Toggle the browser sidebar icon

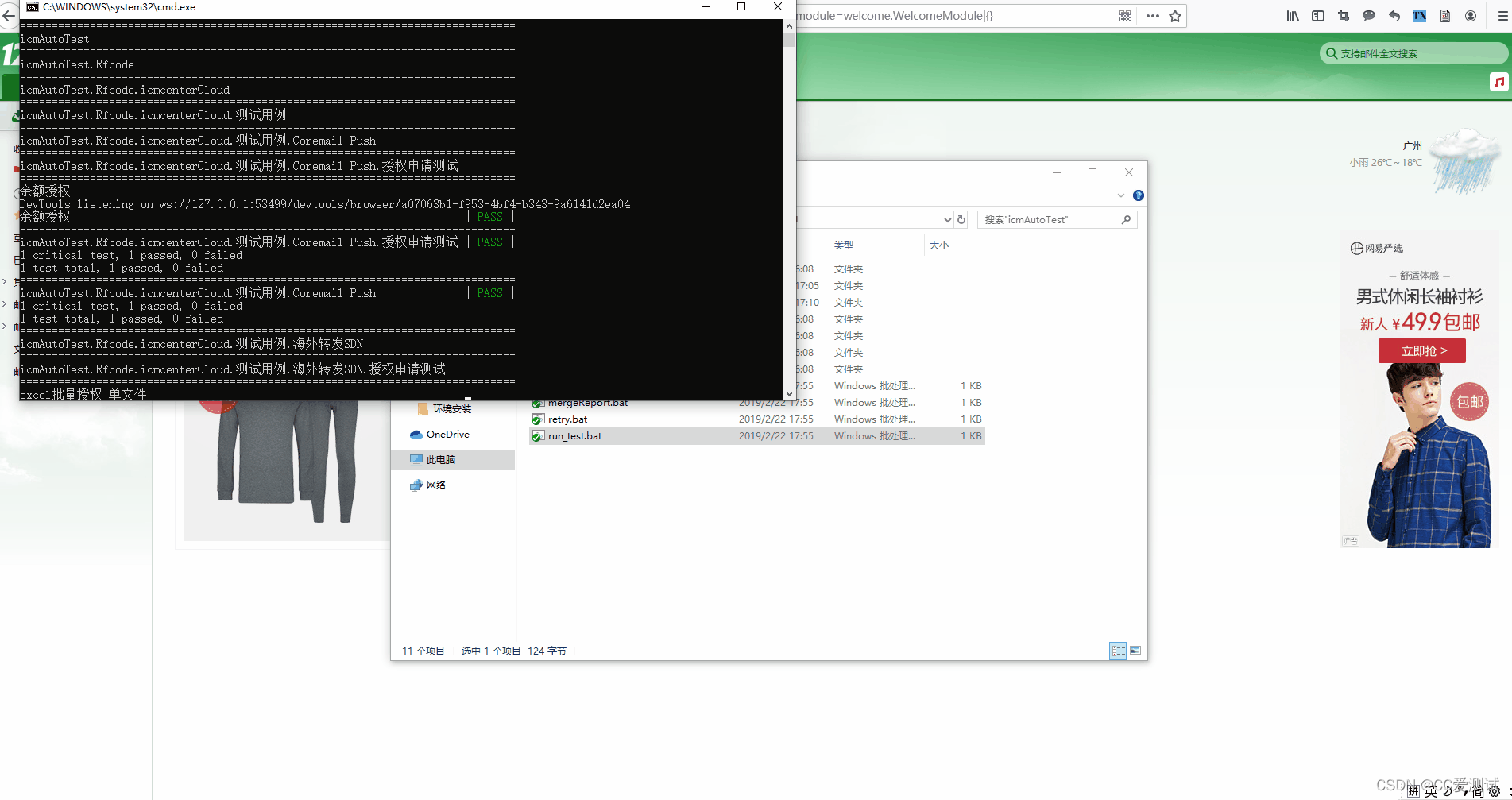(1318, 16)
